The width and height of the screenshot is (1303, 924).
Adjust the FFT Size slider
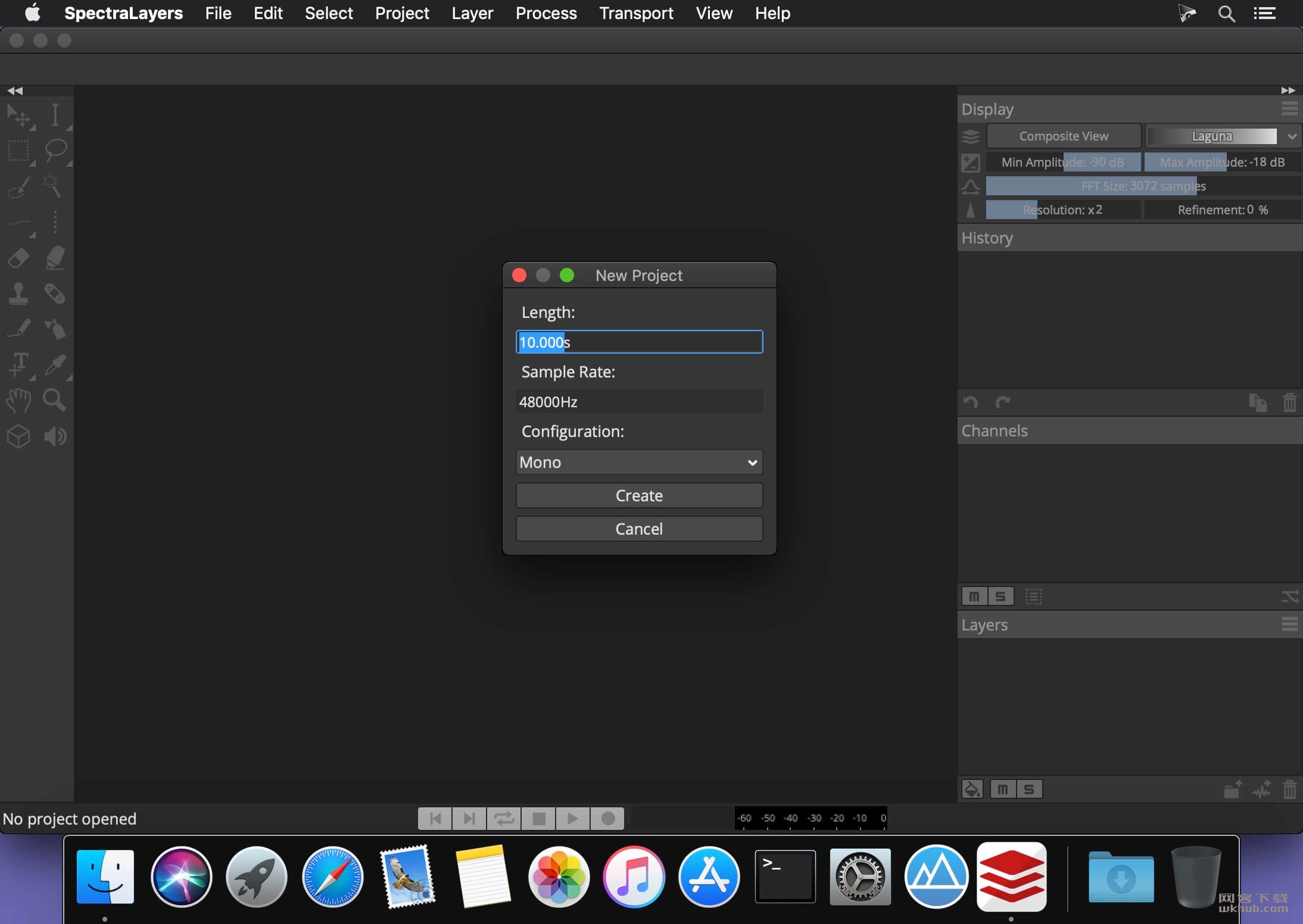pyautogui.click(x=1143, y=186)
